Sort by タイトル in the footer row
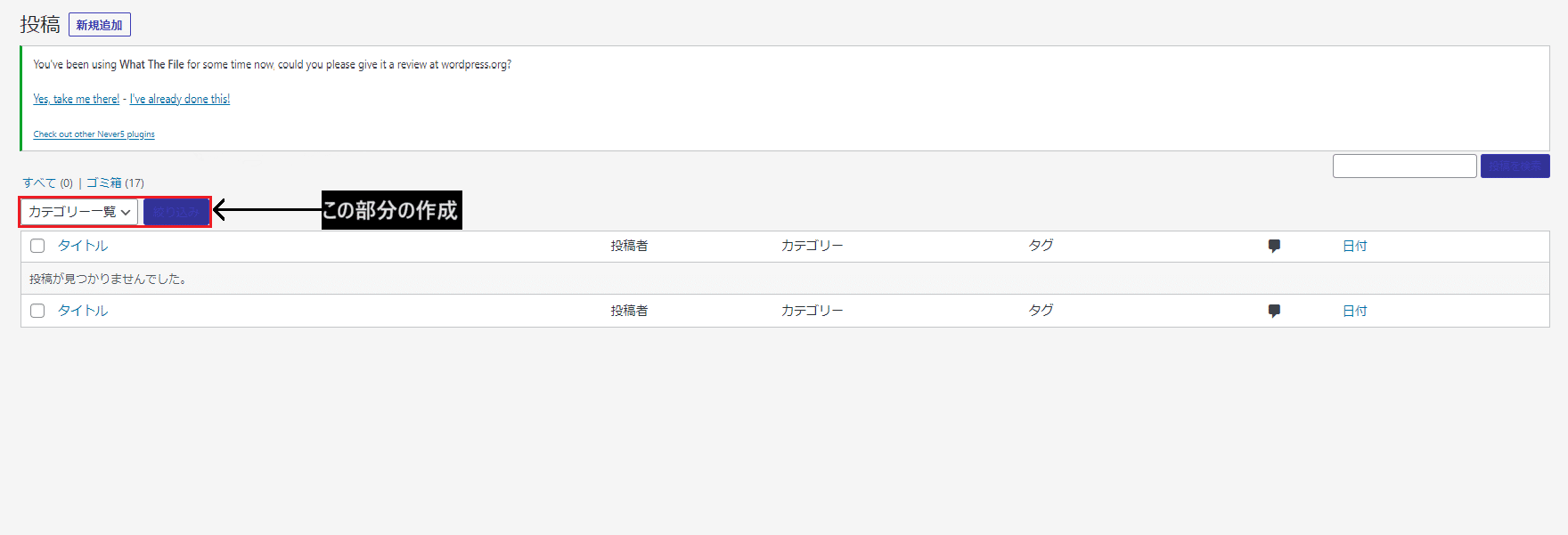Screen dimensions: 1568x535 click(x=83, y=311)
